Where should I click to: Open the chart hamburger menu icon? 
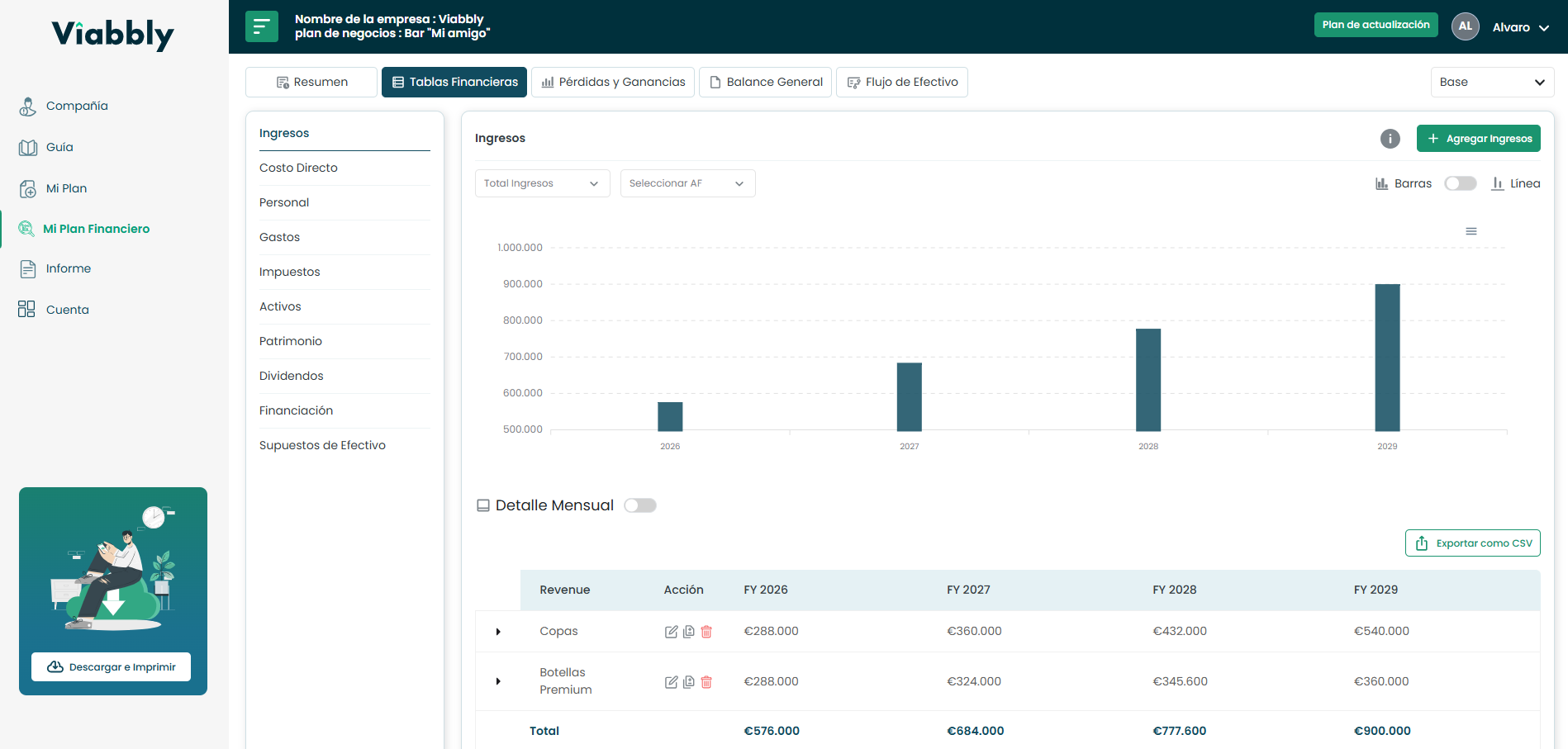[1471, 231]
